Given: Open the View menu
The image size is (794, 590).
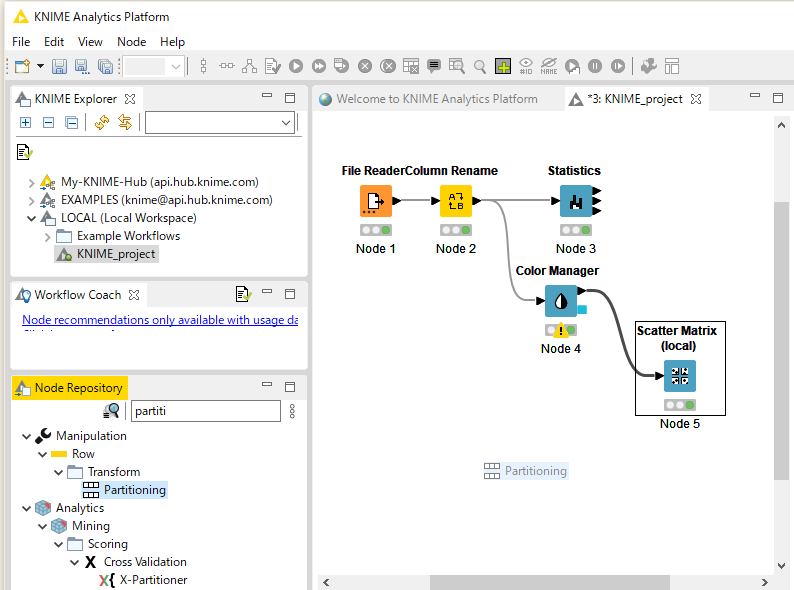Looking at the screenshot, I should [x=90, y=42].
